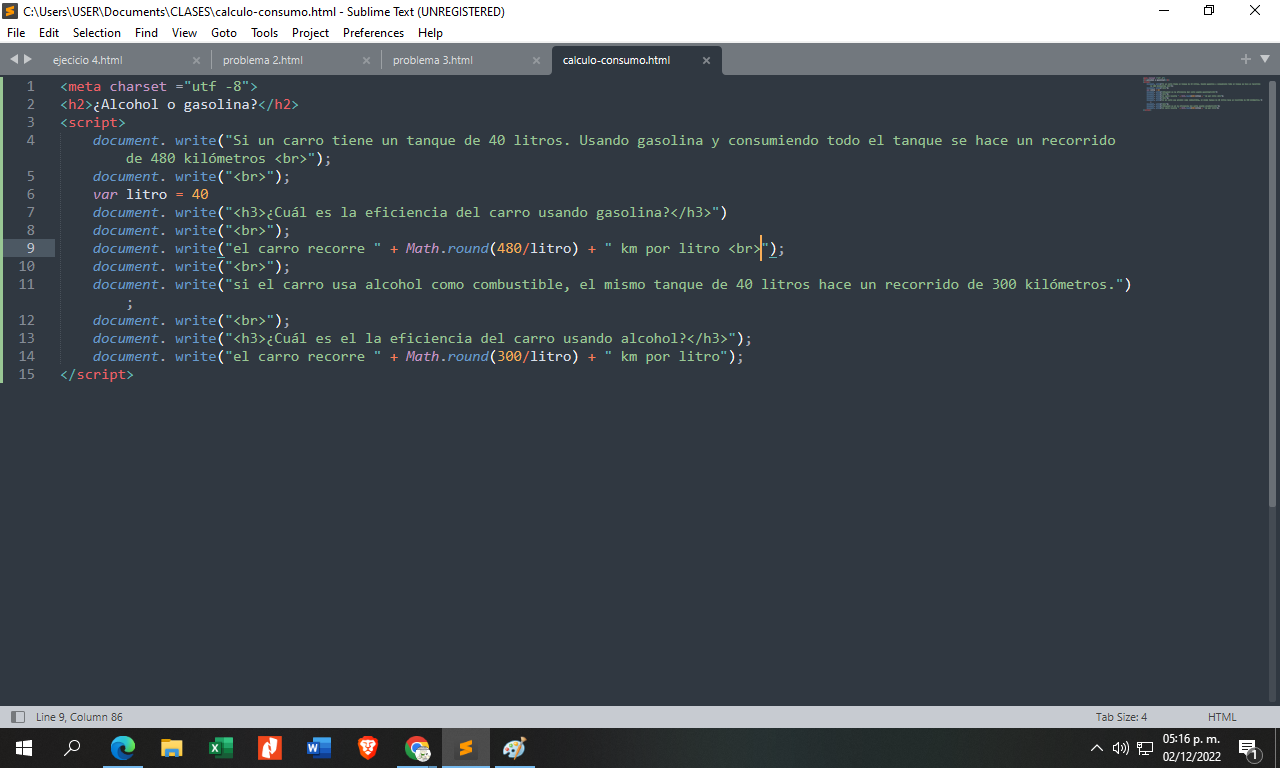This screenshot has height=768, width=1280.
Task: Click the var litro = 40 line
Action: (x=151, y=194)
